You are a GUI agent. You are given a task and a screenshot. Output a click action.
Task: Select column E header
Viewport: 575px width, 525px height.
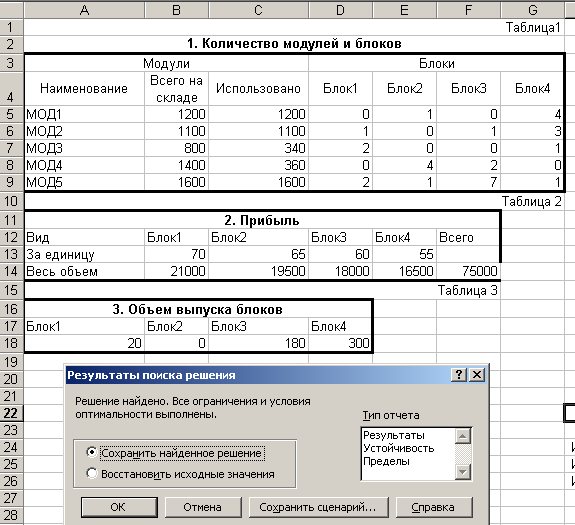(x=404, y=10)
